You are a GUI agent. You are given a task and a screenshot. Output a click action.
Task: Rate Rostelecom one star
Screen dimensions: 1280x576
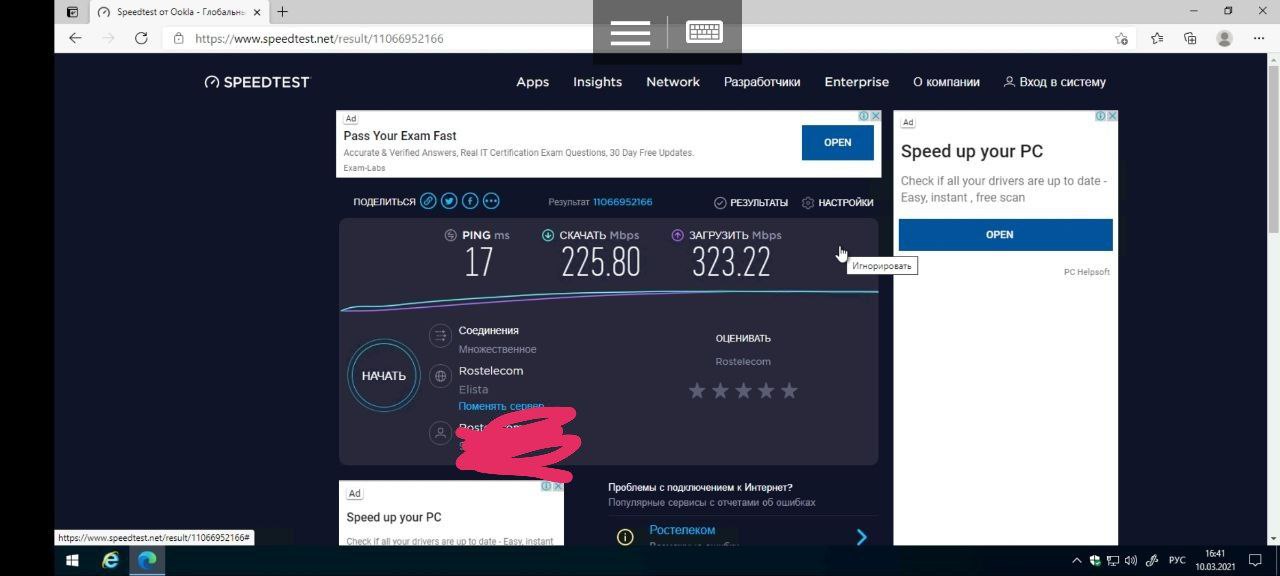[x=697, y=390]
